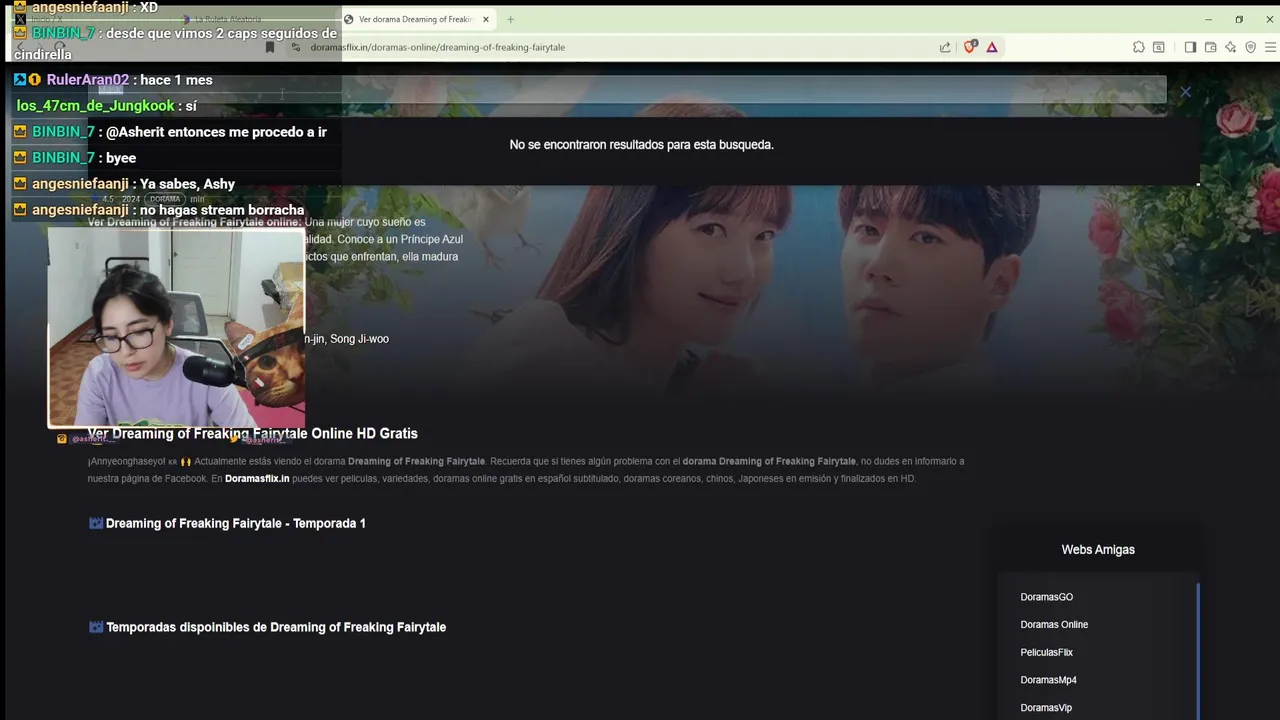Click RulerAran02 username in chat overlay

pyautogui.click(x=87, y=80)
